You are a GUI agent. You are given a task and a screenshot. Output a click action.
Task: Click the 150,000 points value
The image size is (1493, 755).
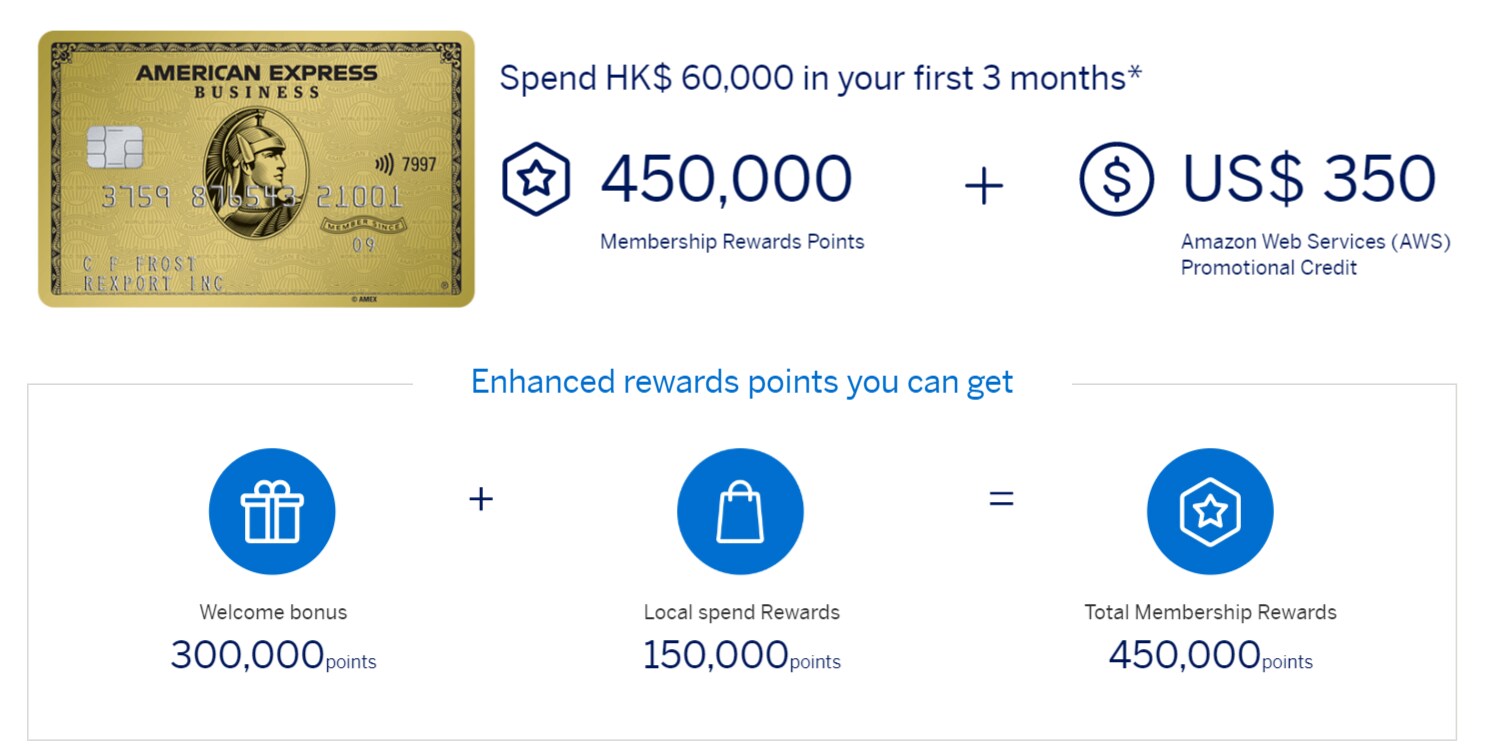(x=741, y=655)
